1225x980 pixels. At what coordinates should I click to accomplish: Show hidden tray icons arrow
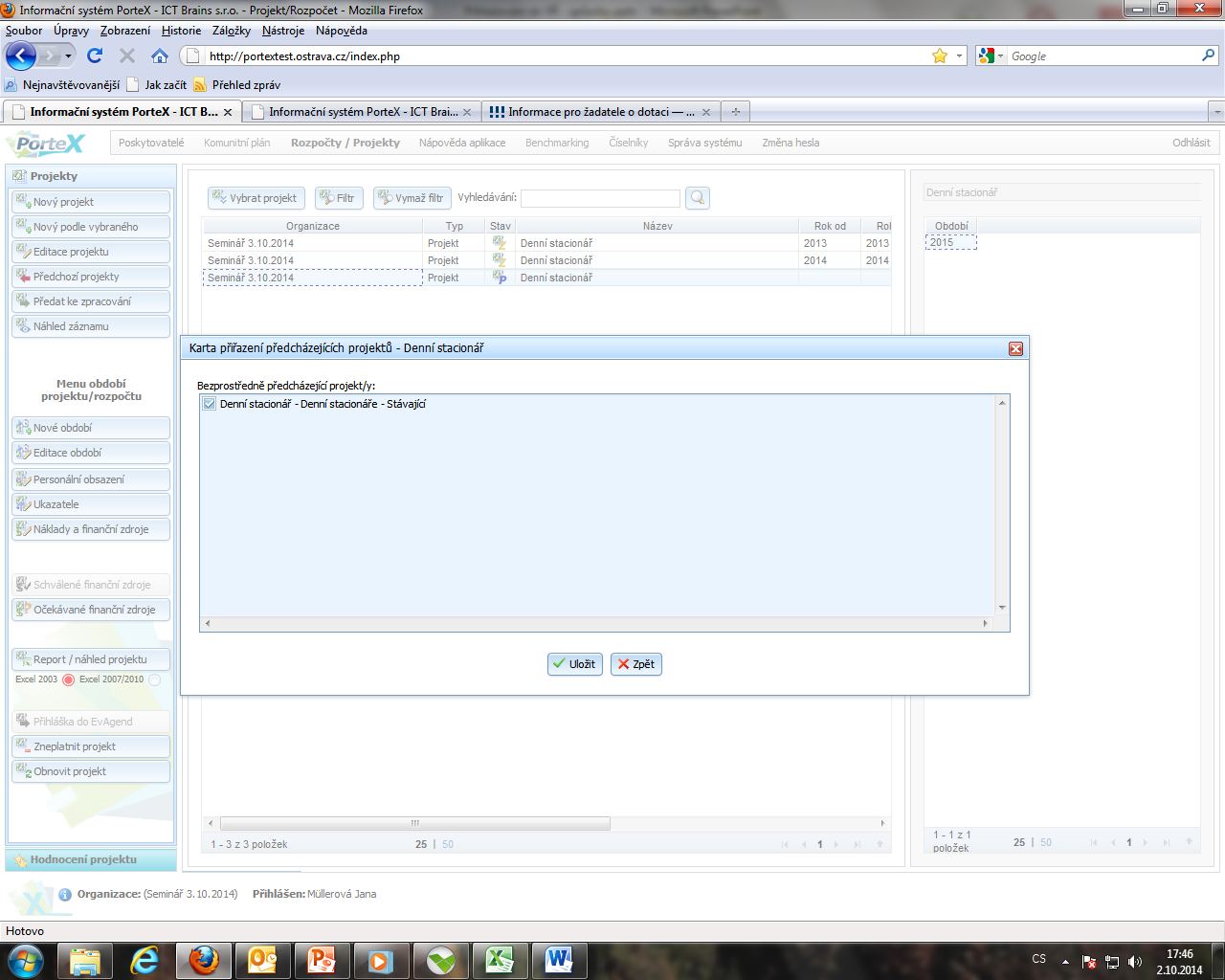tap(1065, 962)
